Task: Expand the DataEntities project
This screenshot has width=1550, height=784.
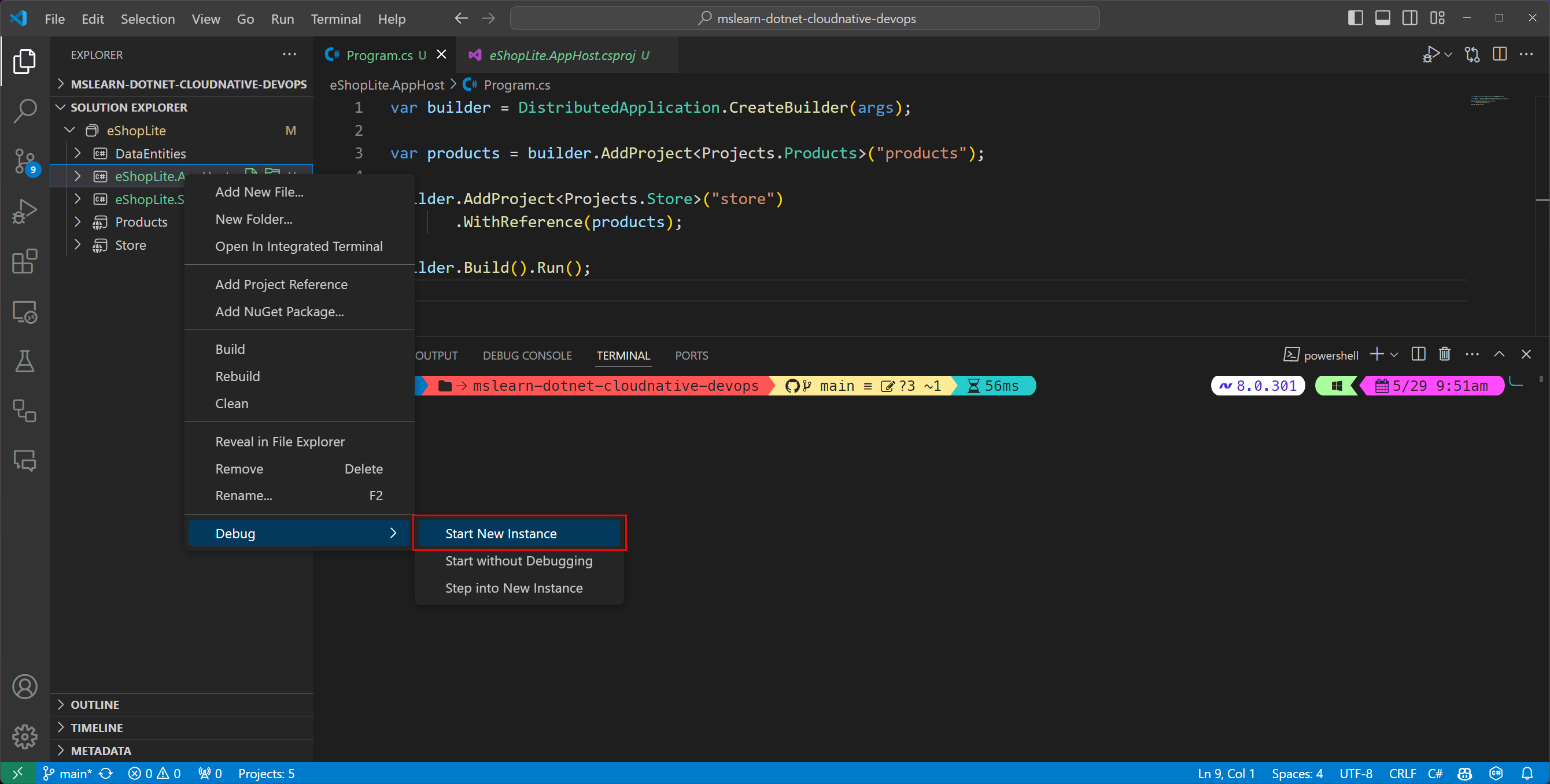Action: click(x=77, y=153)
